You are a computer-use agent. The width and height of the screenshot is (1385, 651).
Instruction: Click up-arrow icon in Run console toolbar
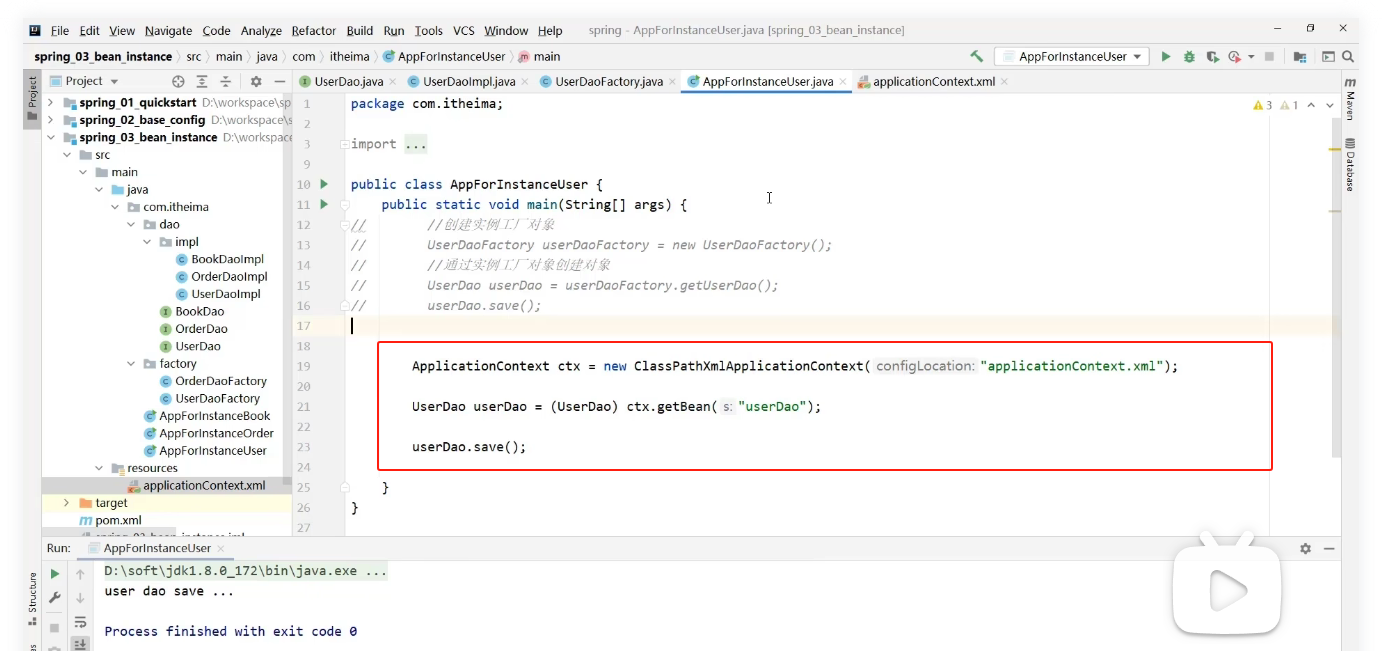(x=81, y=574)
